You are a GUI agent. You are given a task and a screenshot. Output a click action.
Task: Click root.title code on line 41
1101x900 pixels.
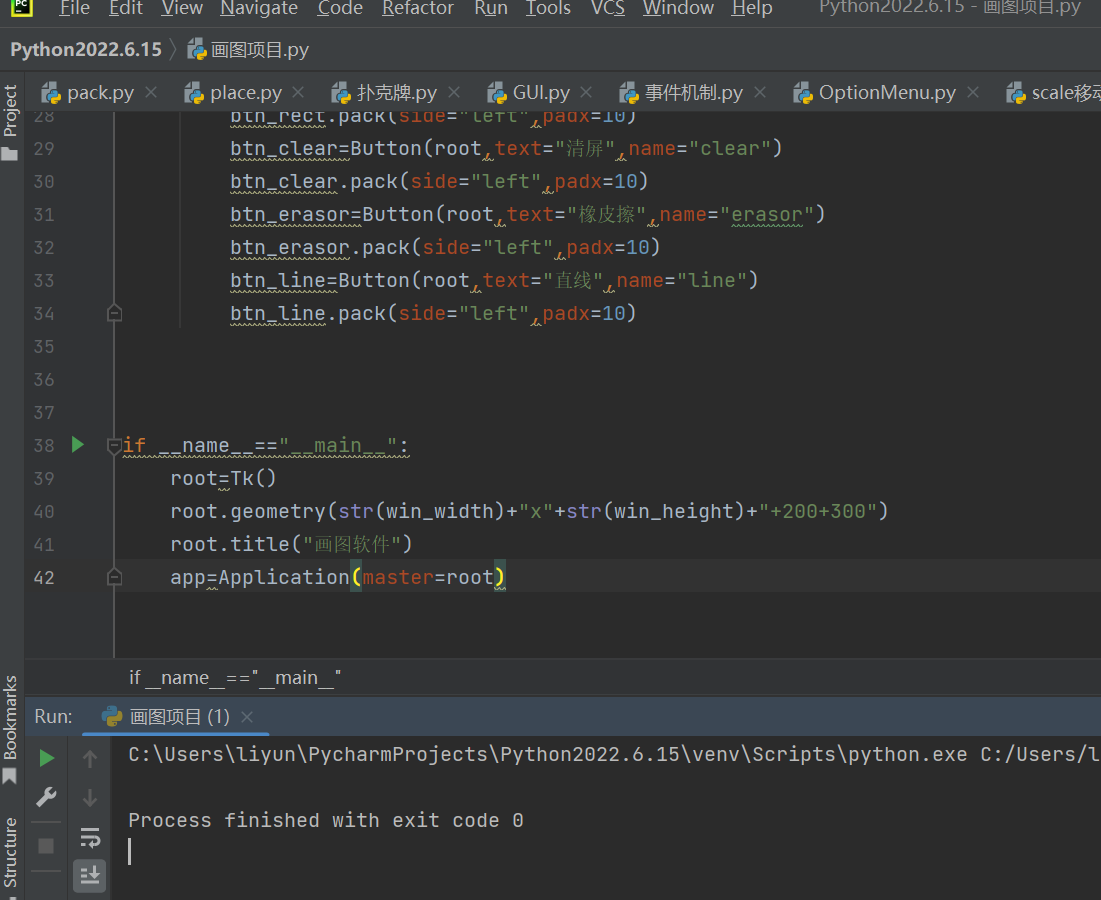coord(291,544)
